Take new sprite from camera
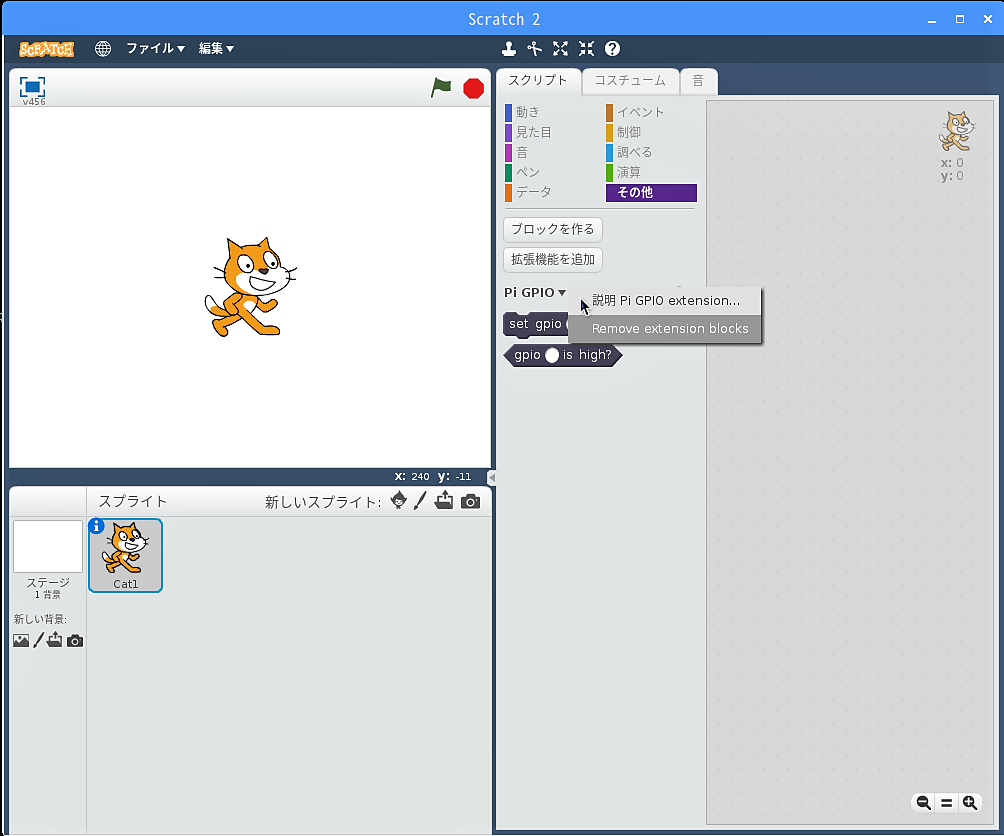The width and height of the screenshot is (1004, 836). coord(471,501)
